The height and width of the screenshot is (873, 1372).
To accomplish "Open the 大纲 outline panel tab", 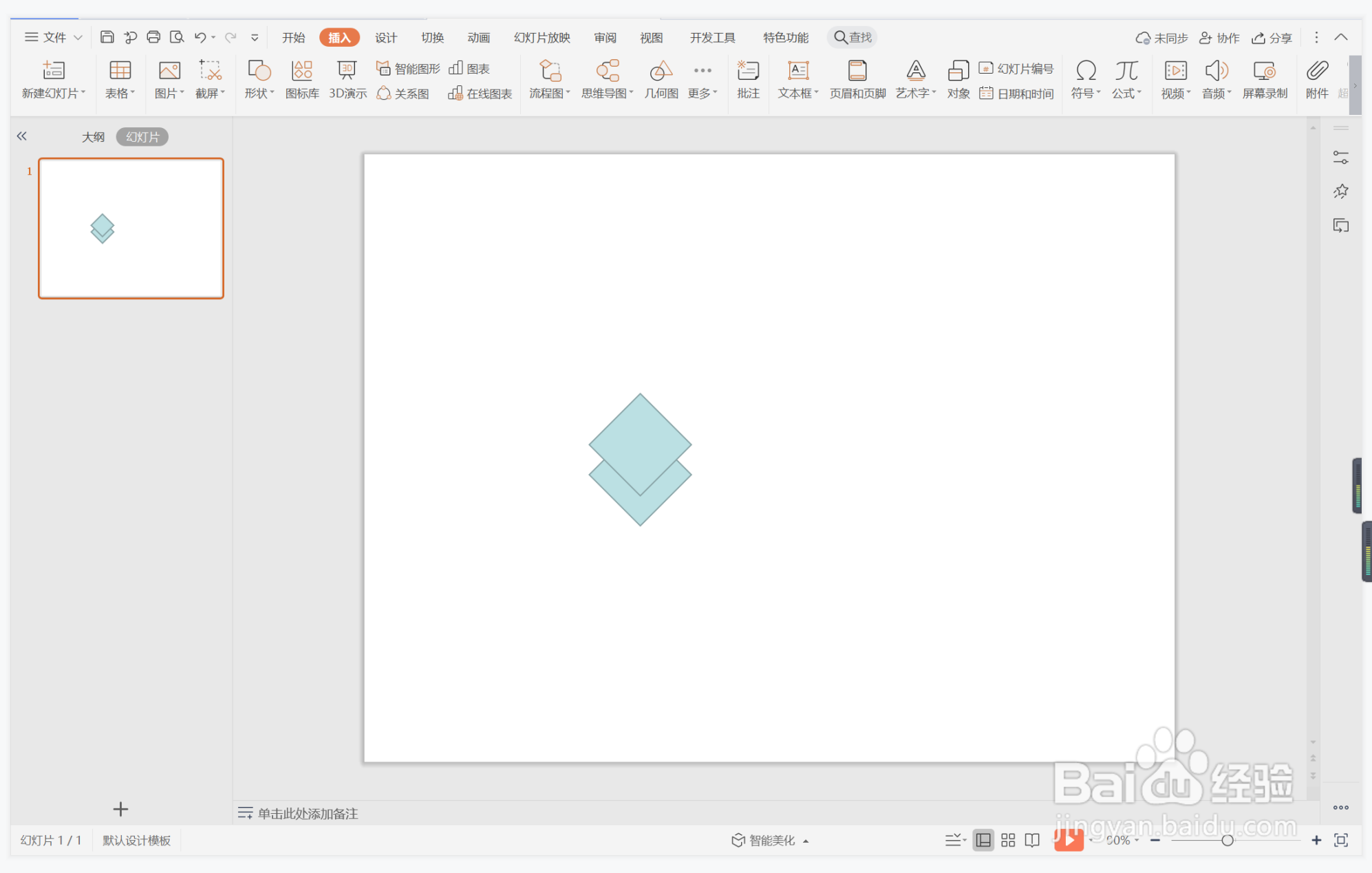I will 94,137.
